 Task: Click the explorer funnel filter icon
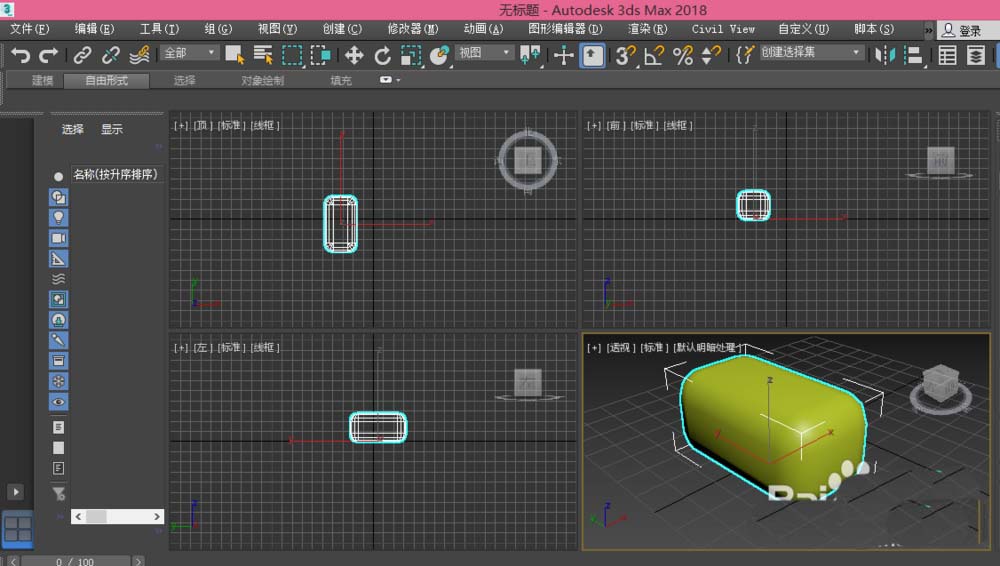(x=58, y=493)
